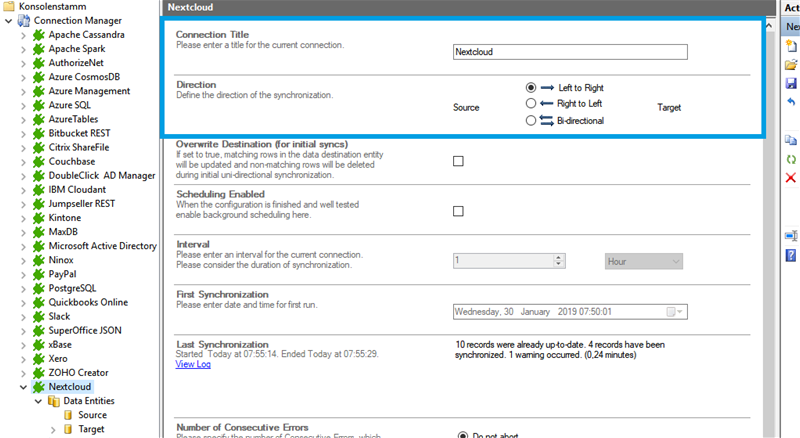Click the save disk icon in Actions pane
This screenshot has height=438, width=800.
[x=791, y=83]
